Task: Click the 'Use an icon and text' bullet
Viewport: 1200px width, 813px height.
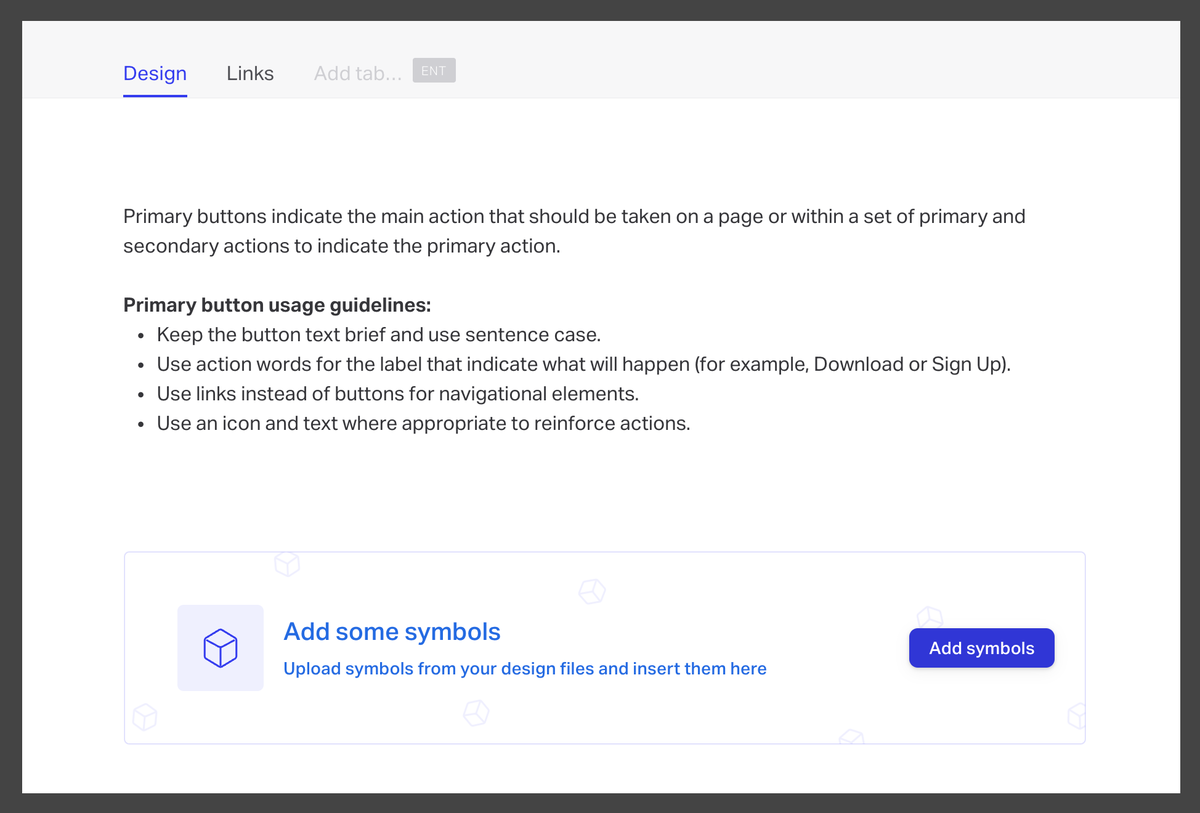Action: (423, 423)
